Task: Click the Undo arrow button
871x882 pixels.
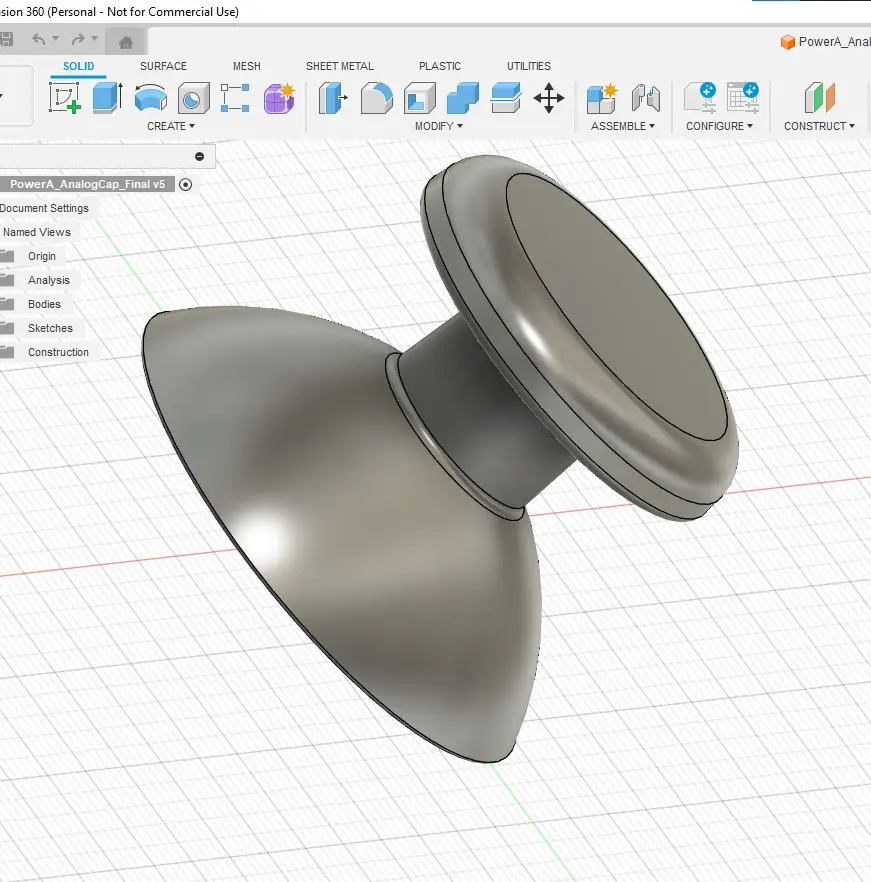Action: click(39, 39)
